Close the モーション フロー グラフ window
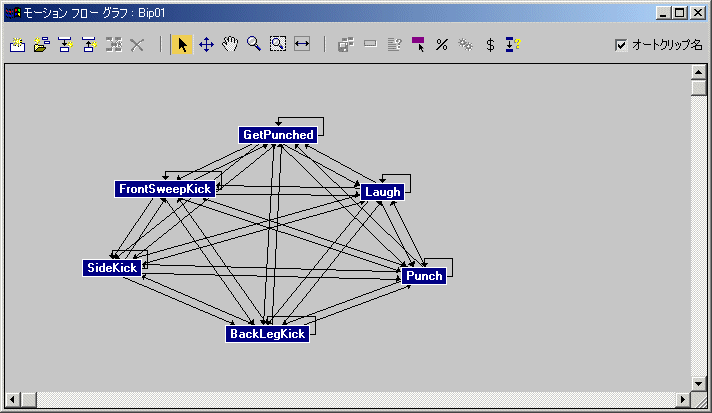 [x=697, y=13]
